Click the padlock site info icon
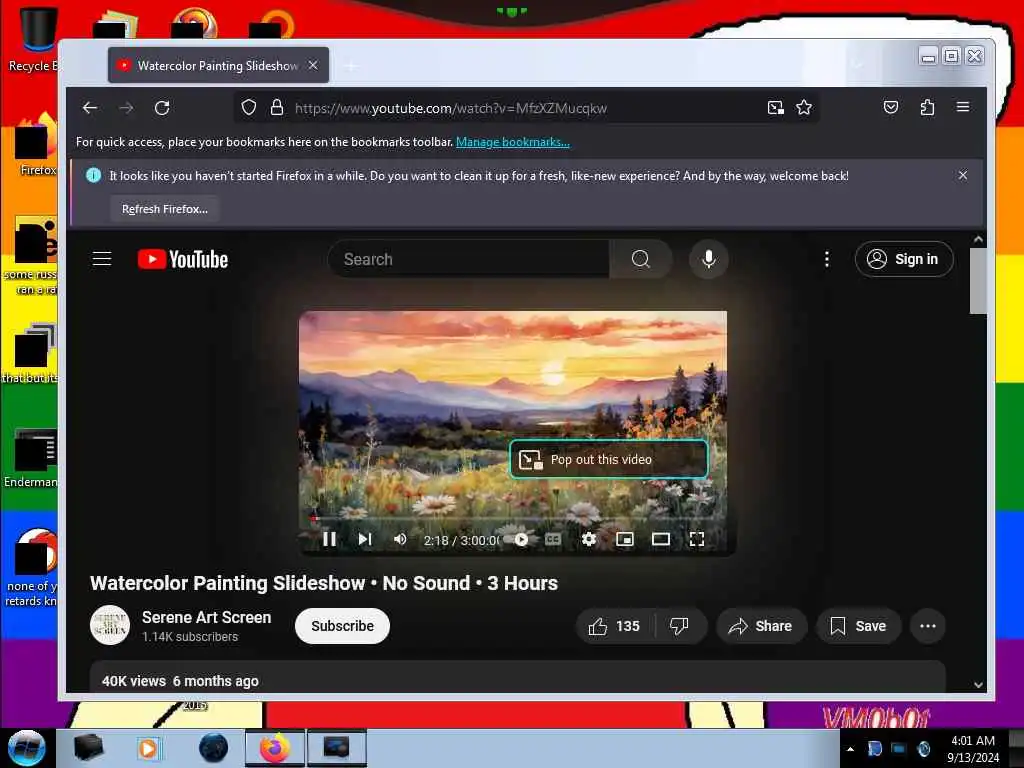 point(277,107)
